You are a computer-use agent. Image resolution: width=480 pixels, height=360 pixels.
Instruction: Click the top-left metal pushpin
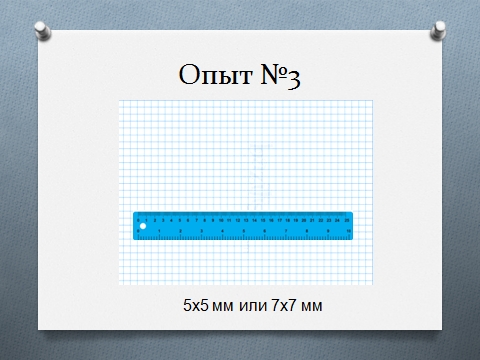tap(42, 30)
